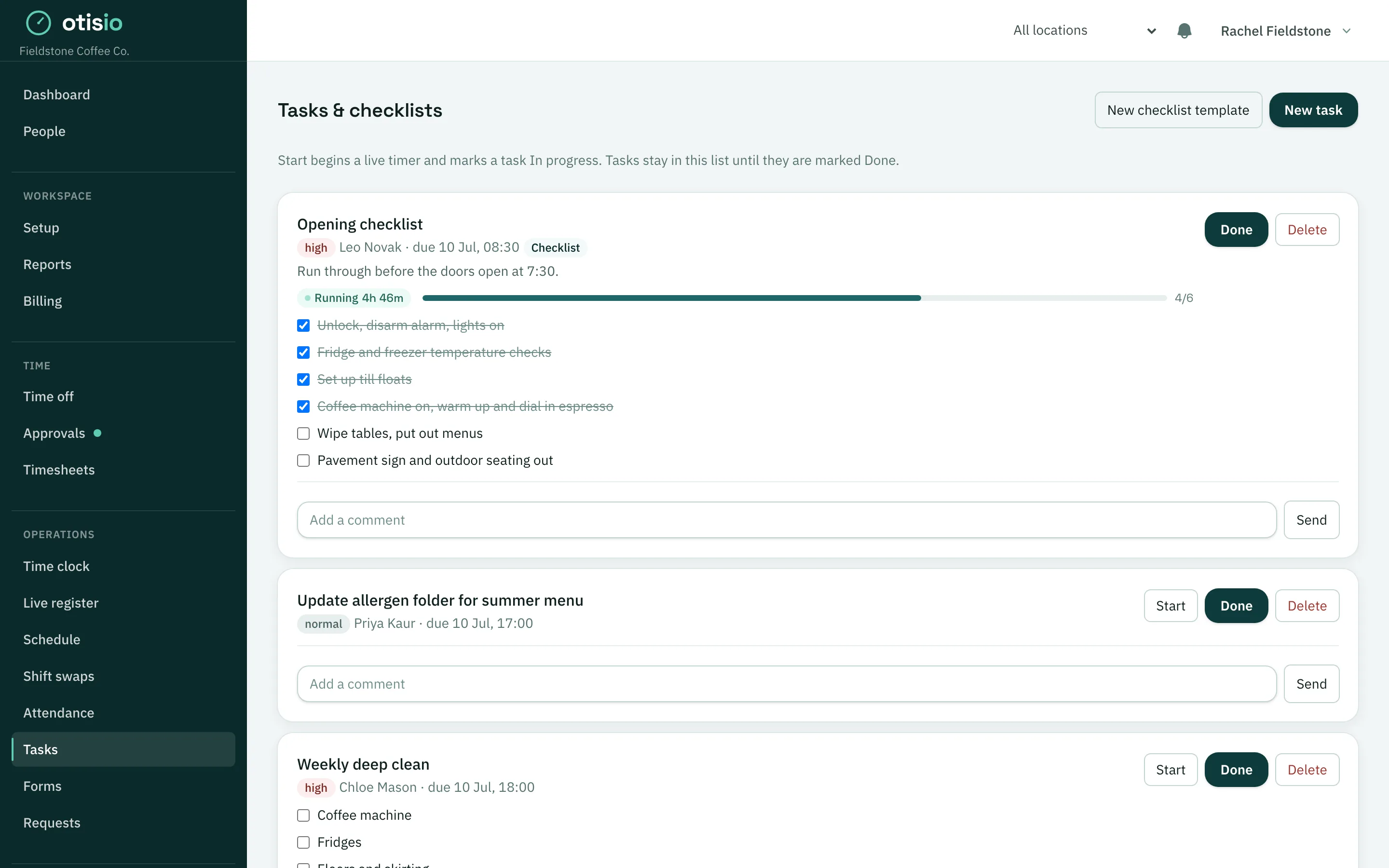
Task: Uncheck Unlock, disarm alarm, lights on
Action: (304, 325)
